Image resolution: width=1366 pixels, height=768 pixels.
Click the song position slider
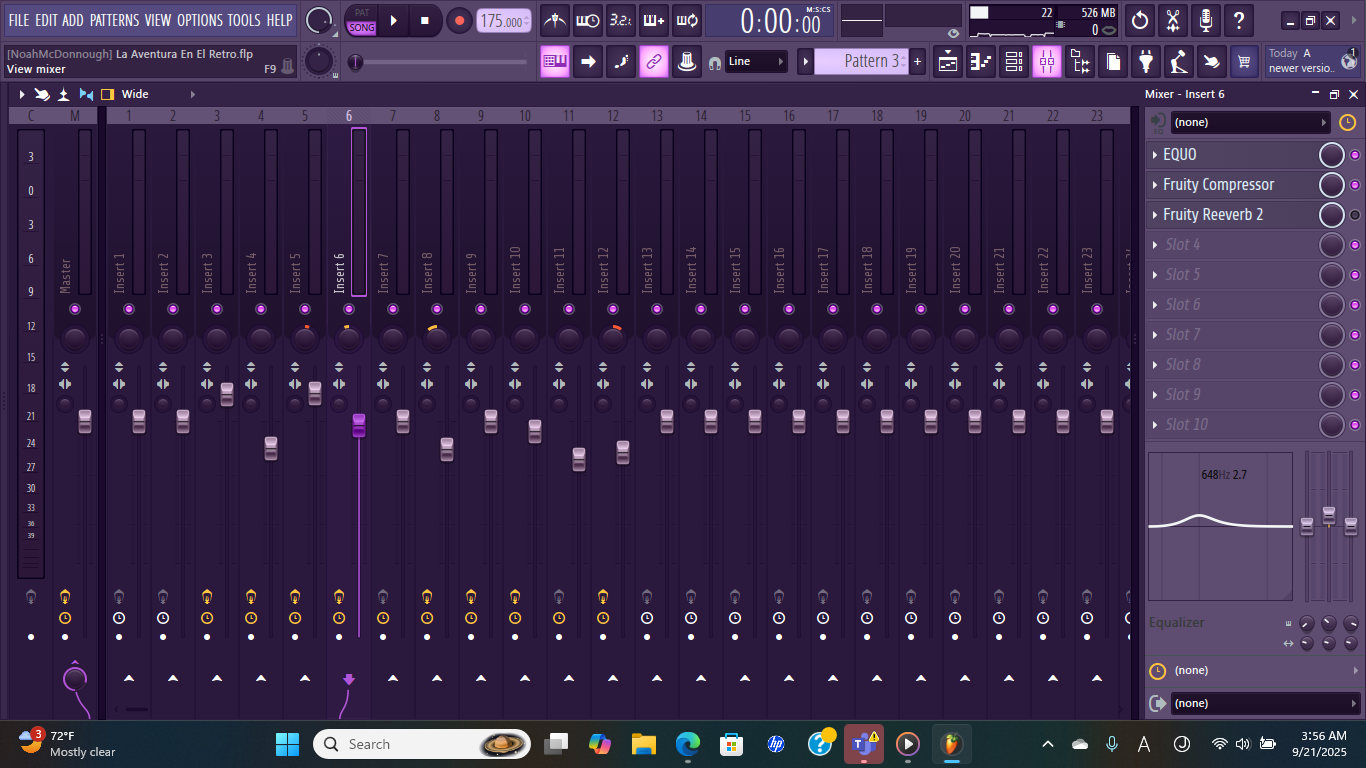[x=438, y=62]
